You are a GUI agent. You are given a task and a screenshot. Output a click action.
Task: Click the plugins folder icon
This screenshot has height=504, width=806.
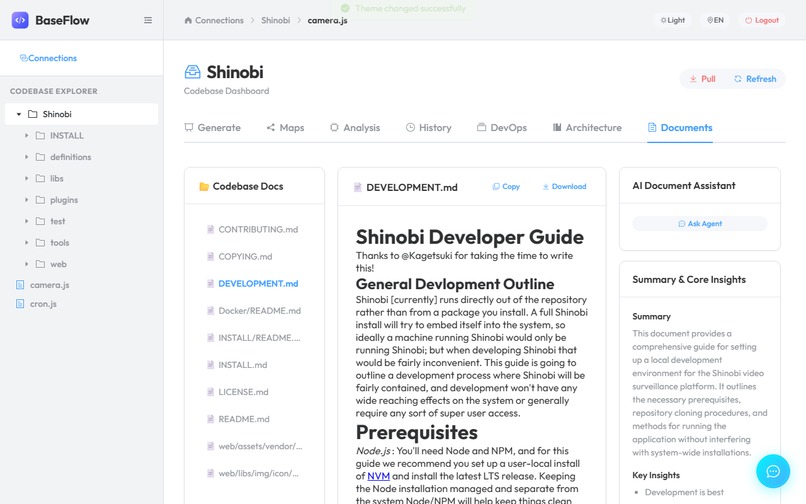(40, 200)
